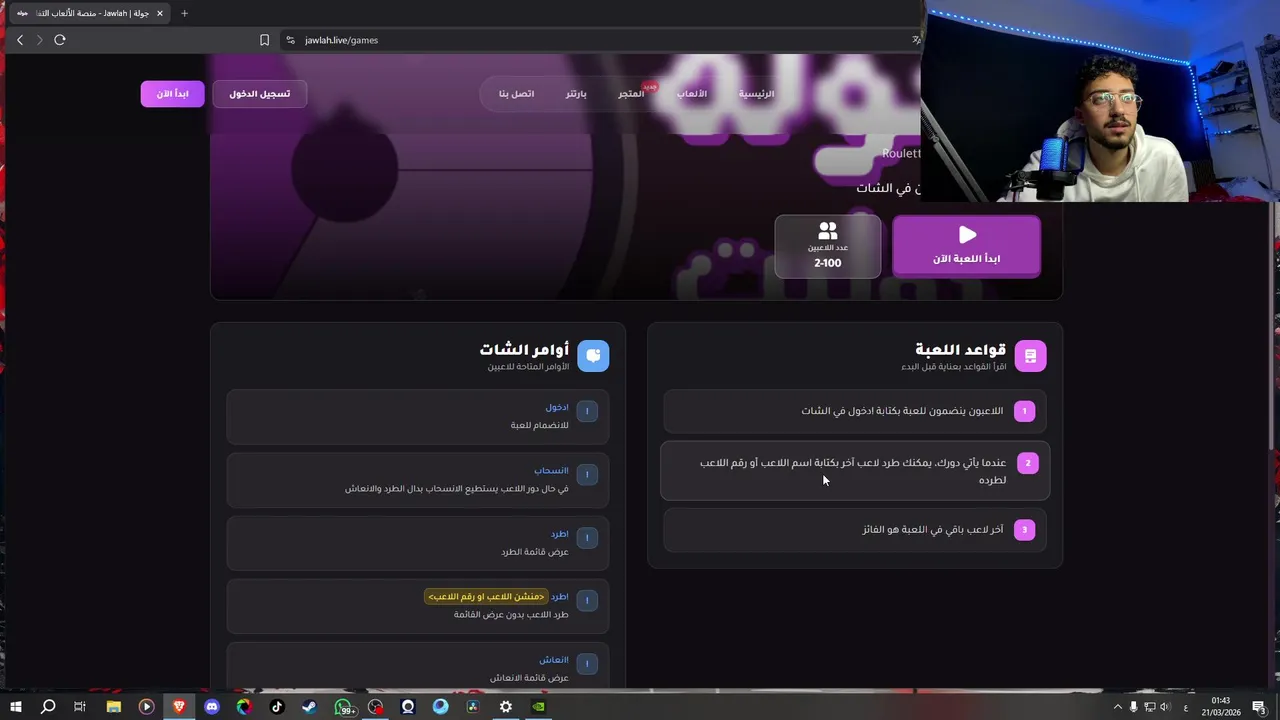Click the purple number 2 rule badge
Screen dimensions: 1280x720
pyautogui.click(x=1027, y=463)
